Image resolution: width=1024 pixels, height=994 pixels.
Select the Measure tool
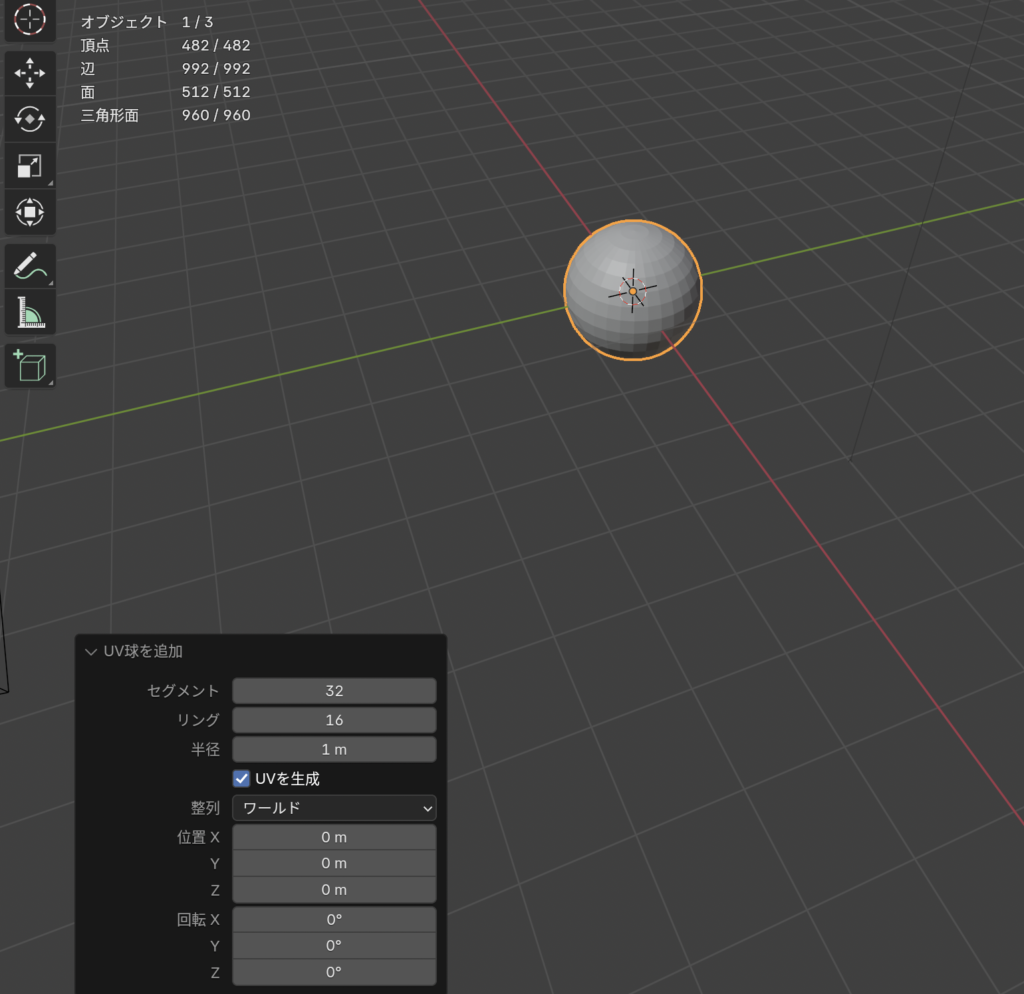(30, 312)
